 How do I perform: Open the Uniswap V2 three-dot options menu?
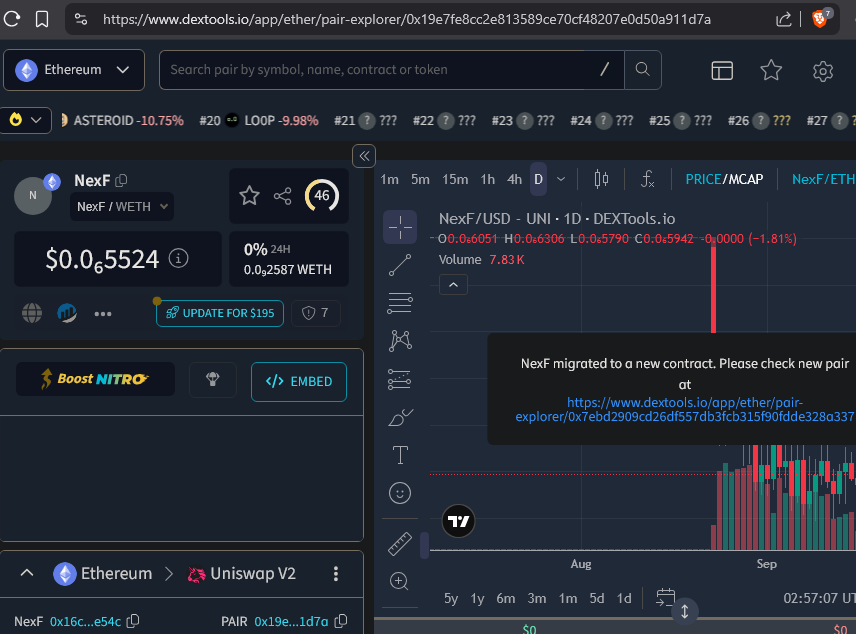336,573
